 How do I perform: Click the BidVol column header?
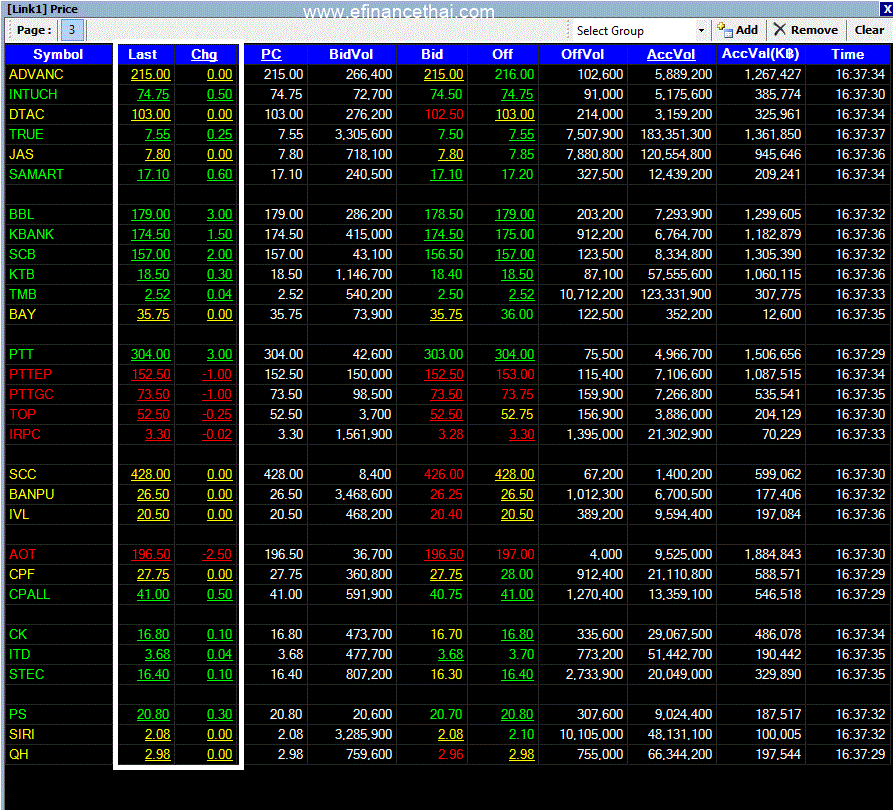click(351, 55)
